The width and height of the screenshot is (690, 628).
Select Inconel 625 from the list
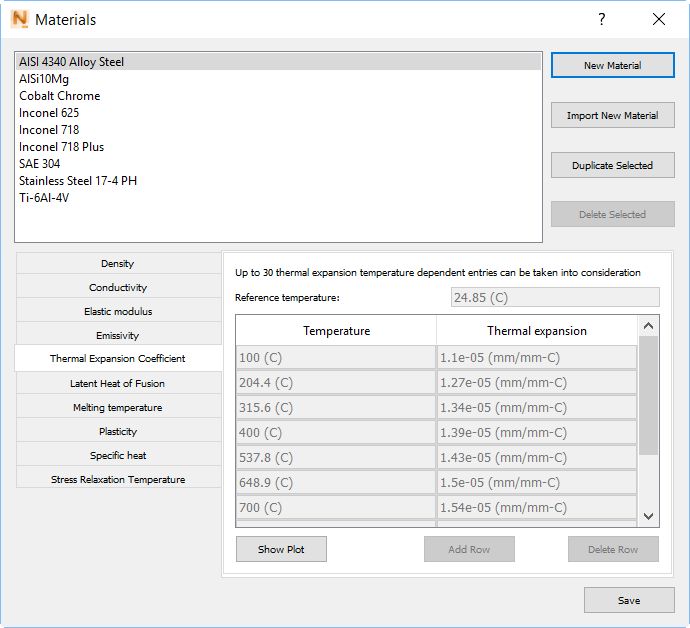point(278,113)
